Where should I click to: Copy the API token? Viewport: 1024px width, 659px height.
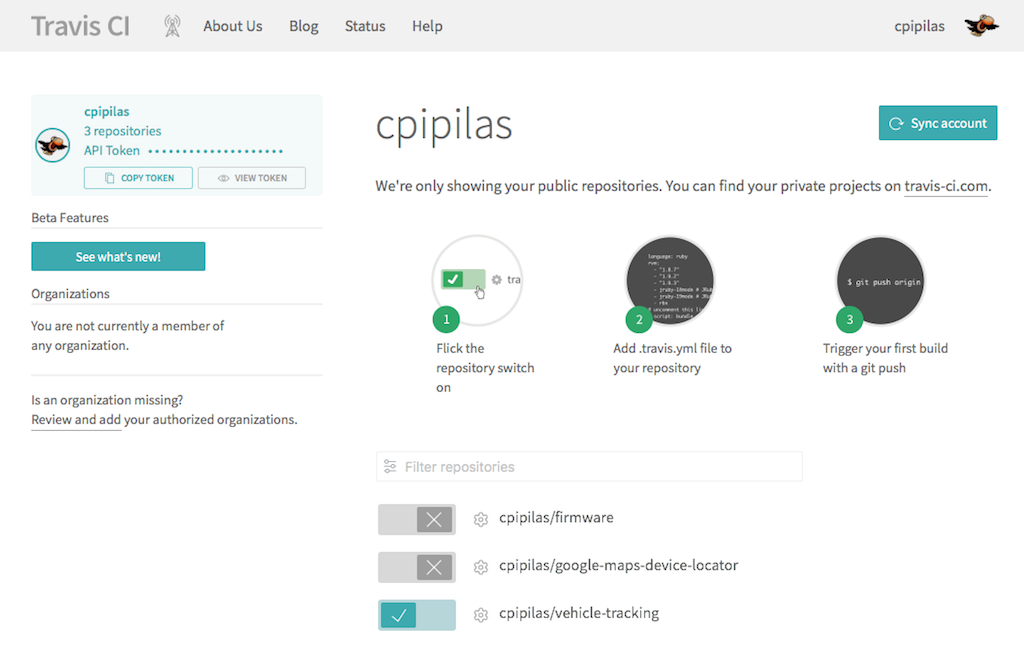point(138,178)
